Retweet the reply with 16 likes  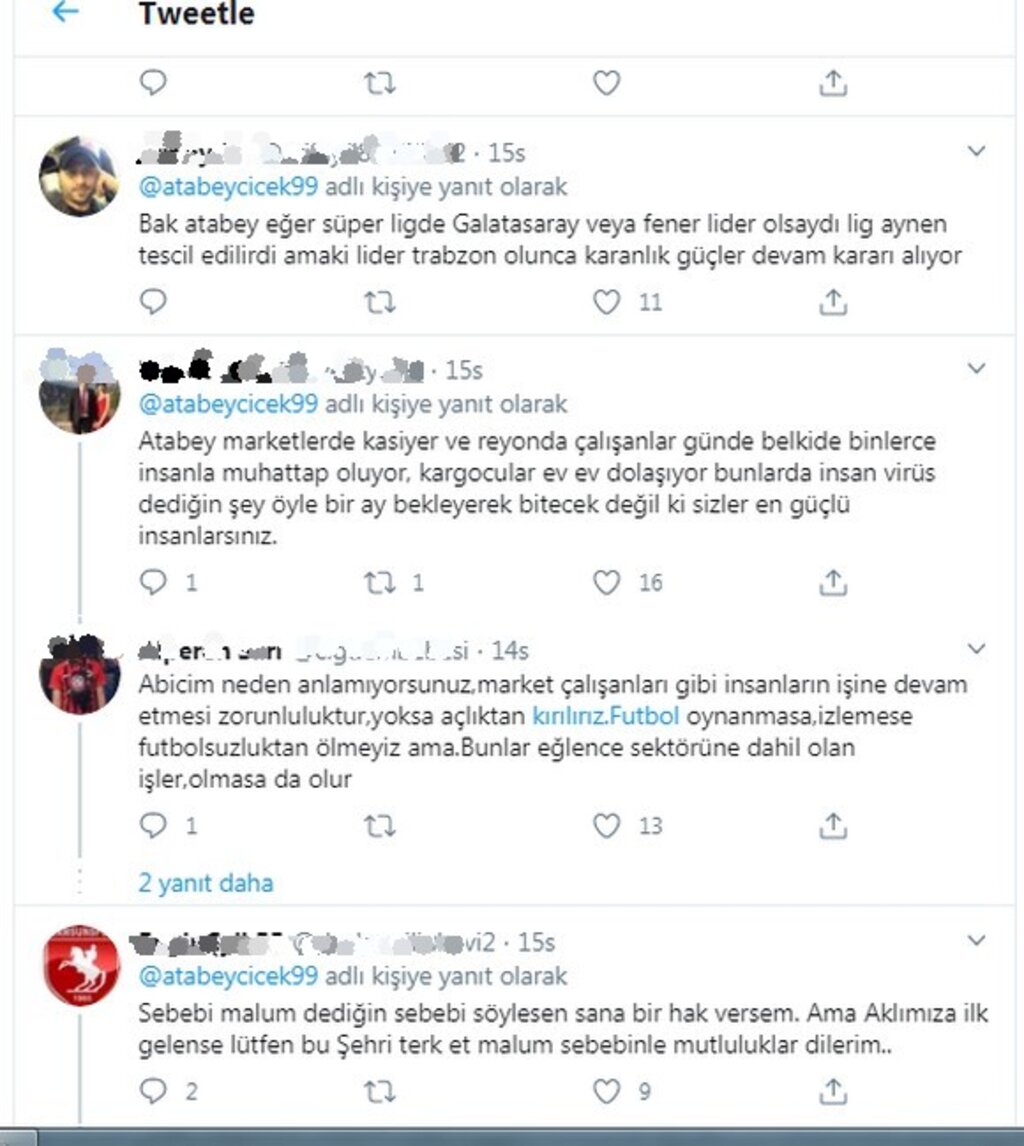click(x=379, y=583)
